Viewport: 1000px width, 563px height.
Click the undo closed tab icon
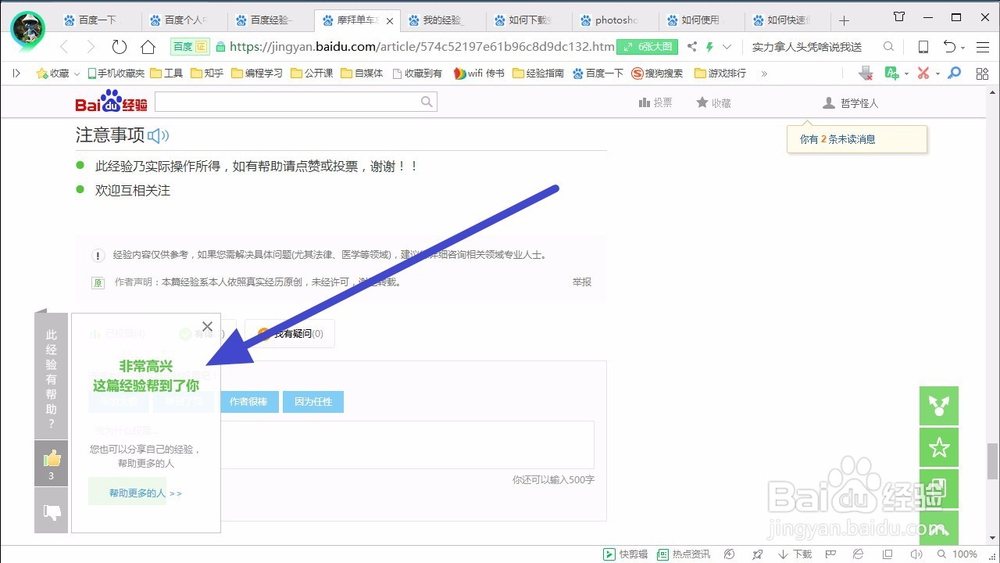(x=950, y=47)
